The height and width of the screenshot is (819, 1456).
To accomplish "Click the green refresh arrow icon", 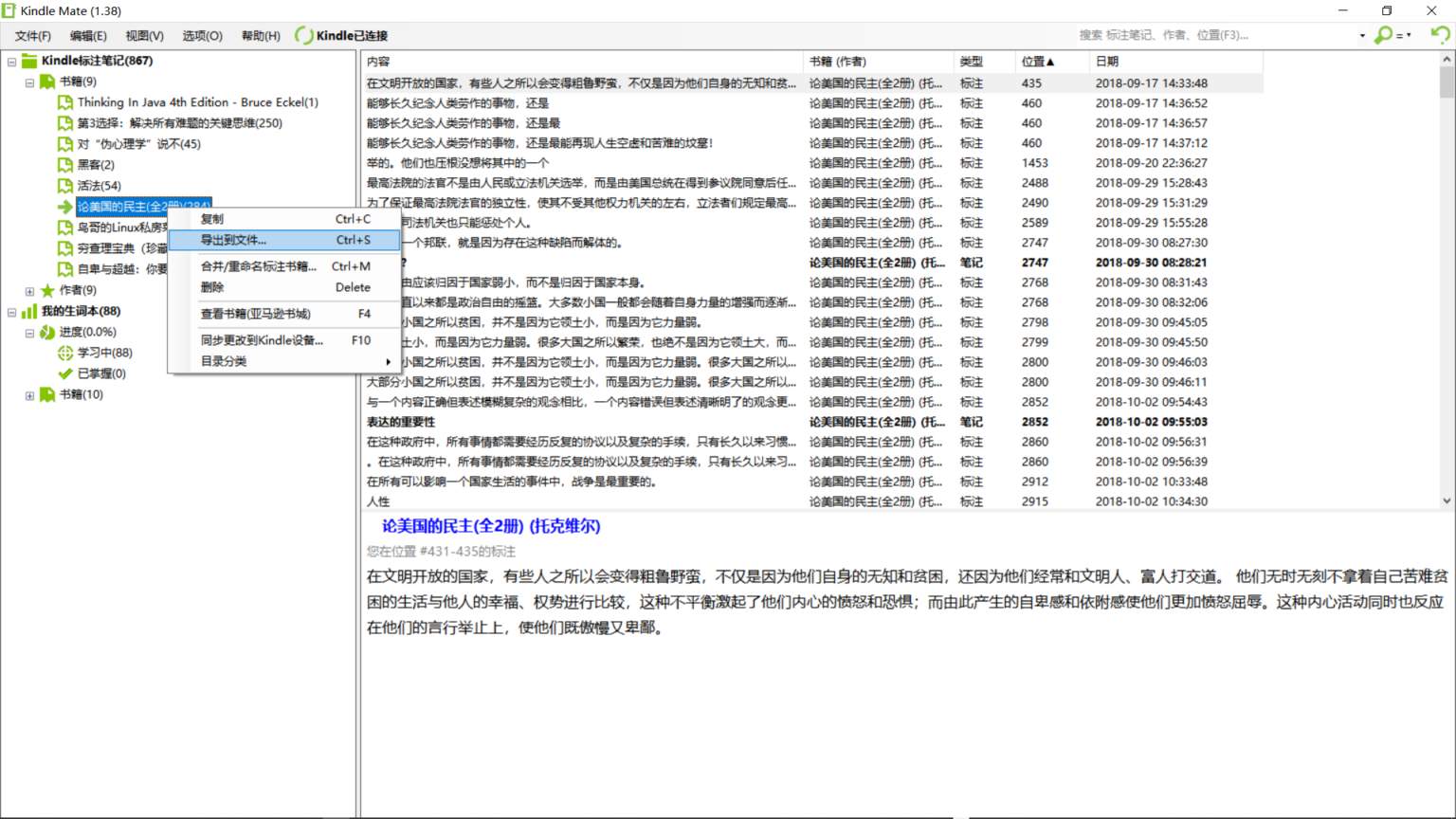I will point(1440,35).
